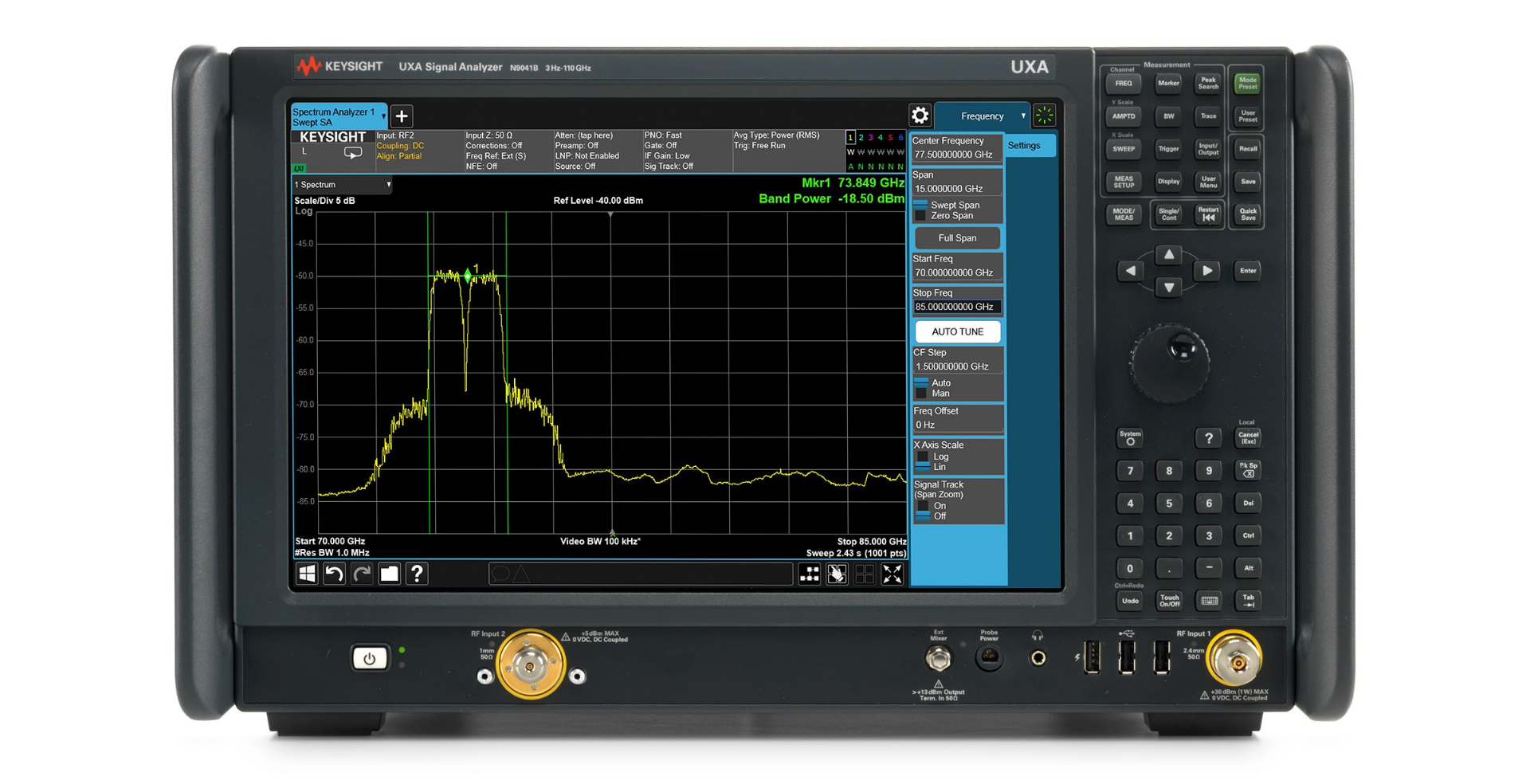Push the down arrow navigation key

tap(1169, 287)
